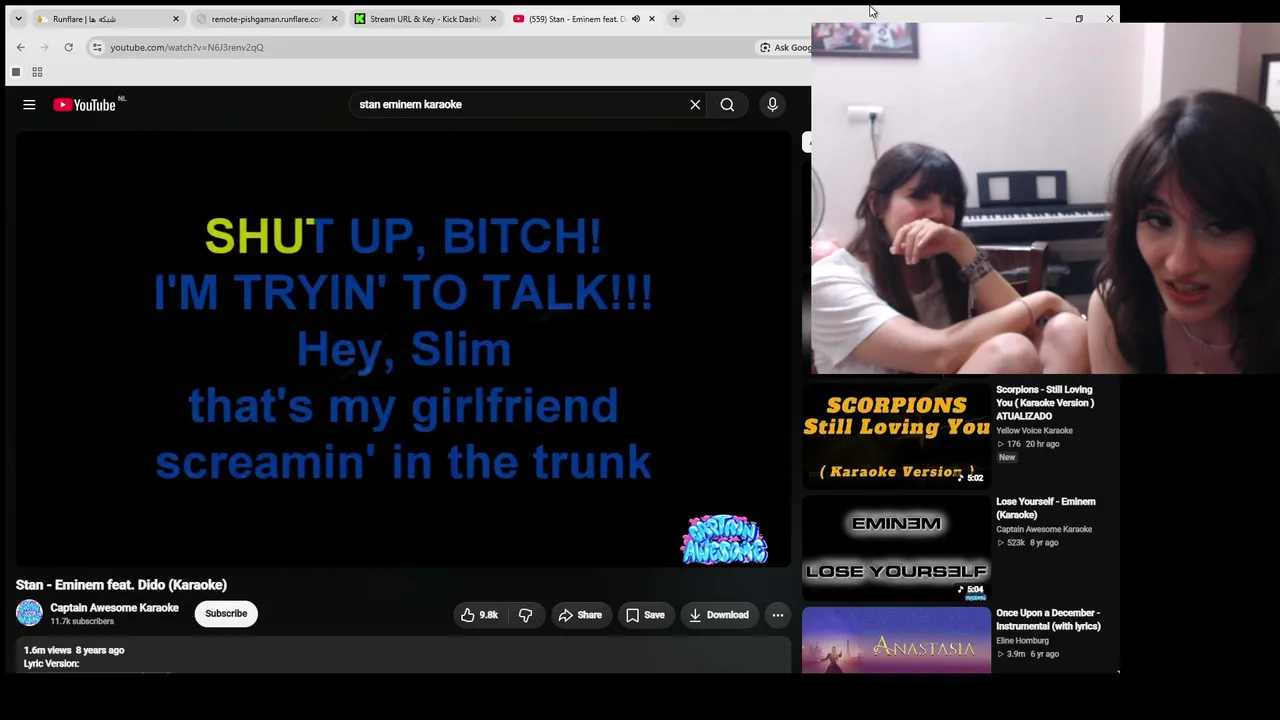Clear the YouTube search query
This screenshot has width=1280, height=720.
tap(695, 104)
